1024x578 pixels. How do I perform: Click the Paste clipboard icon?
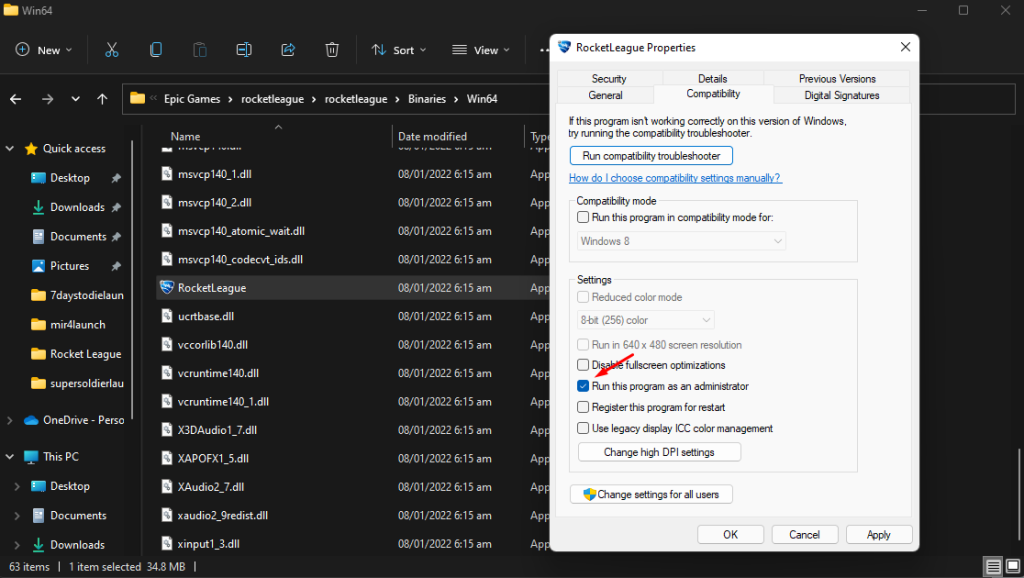200,50
